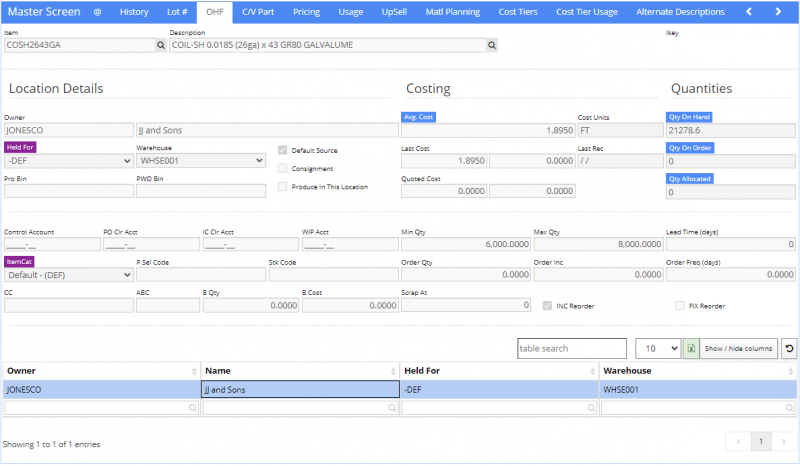Change the table page size dropdown
800x466 pixels.
658,348
